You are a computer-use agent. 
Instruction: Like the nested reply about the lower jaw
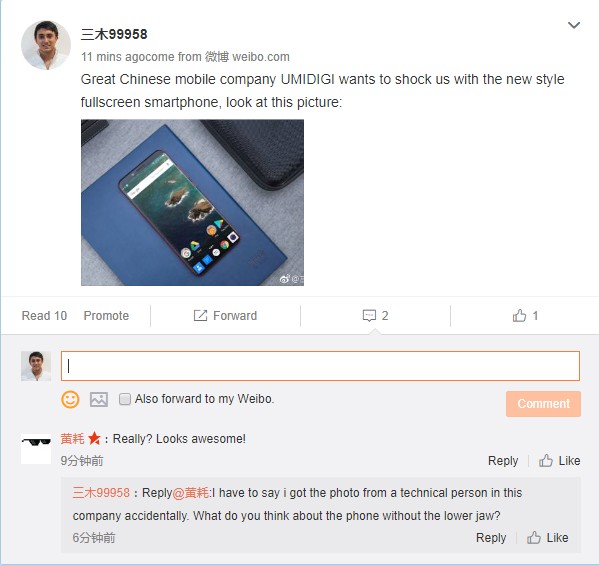[x=547, y=538]
